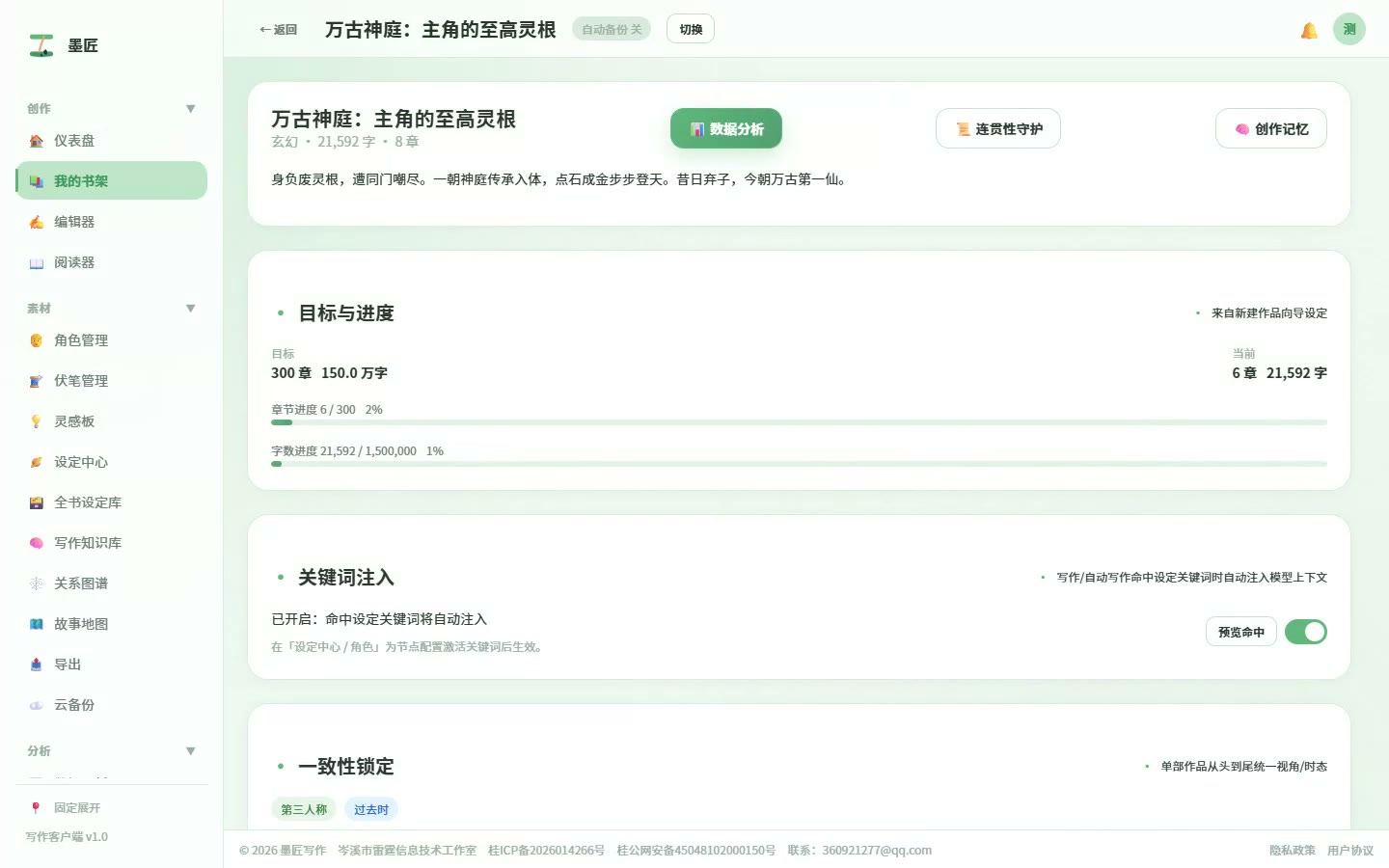The image size is (1389, 868).
Task: Open the notification bell
Action: [x=1309, y=30]
